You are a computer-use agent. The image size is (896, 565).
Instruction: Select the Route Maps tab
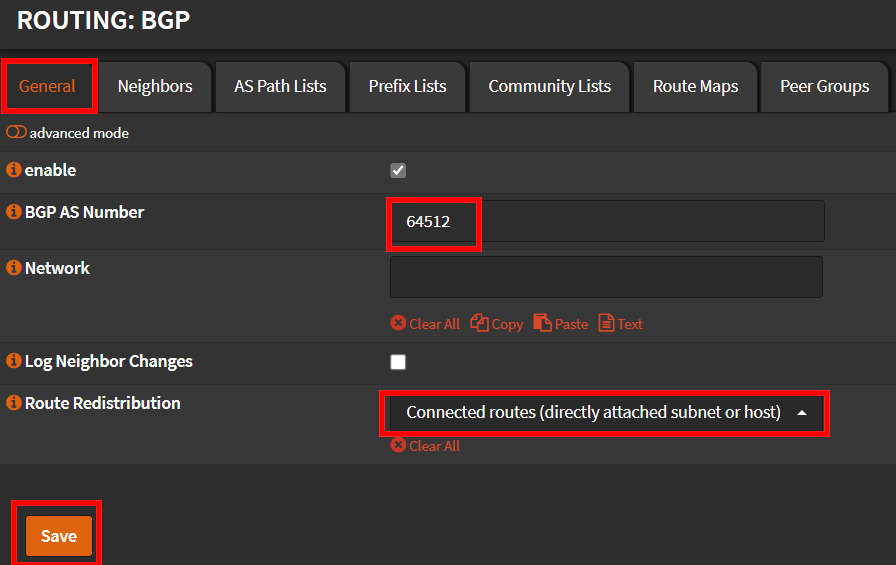pos(695,86)
